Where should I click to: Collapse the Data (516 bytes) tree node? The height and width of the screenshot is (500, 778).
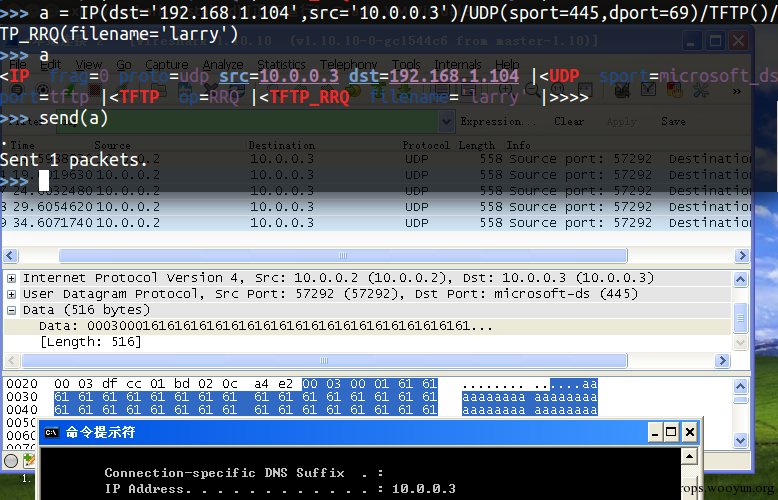[11, 311]
